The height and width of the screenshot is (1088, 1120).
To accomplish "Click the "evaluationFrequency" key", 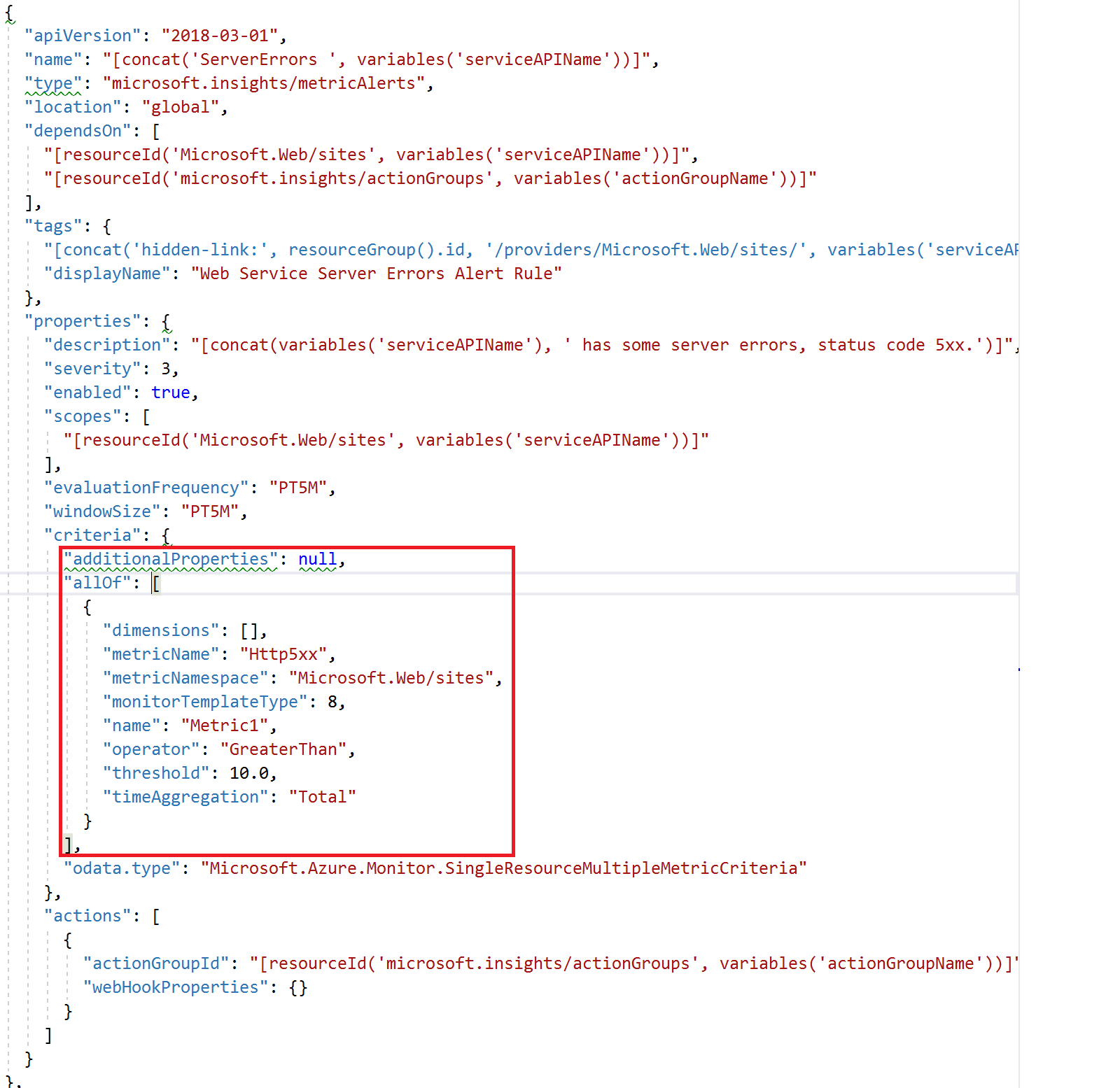I will 146,488.
